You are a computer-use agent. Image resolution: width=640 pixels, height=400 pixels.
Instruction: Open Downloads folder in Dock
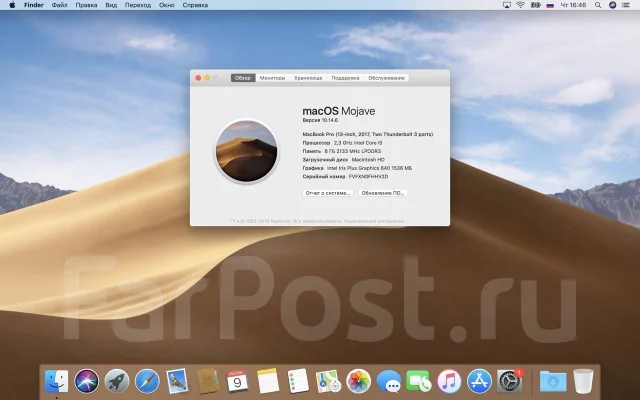[x=553, y=382]
